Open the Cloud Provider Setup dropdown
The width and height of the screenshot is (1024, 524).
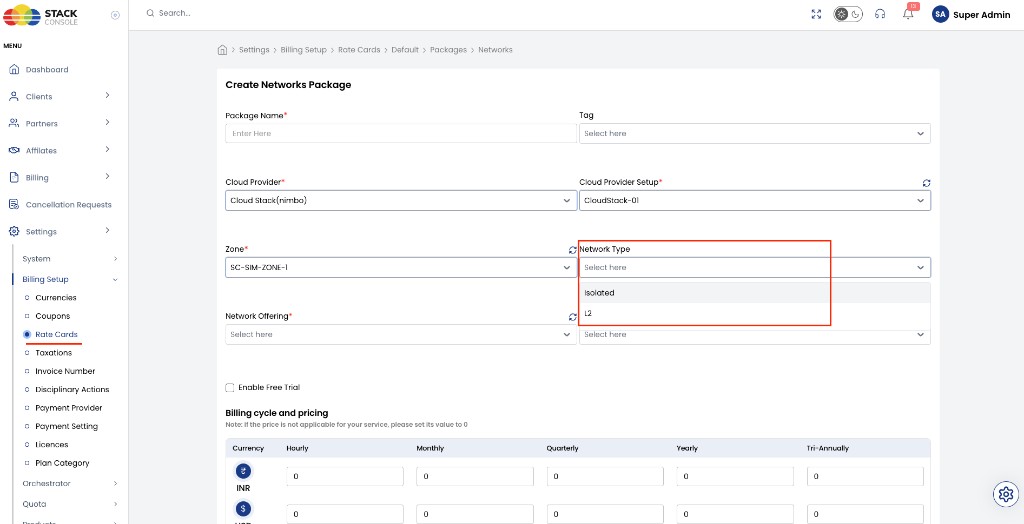coord(755,201)
